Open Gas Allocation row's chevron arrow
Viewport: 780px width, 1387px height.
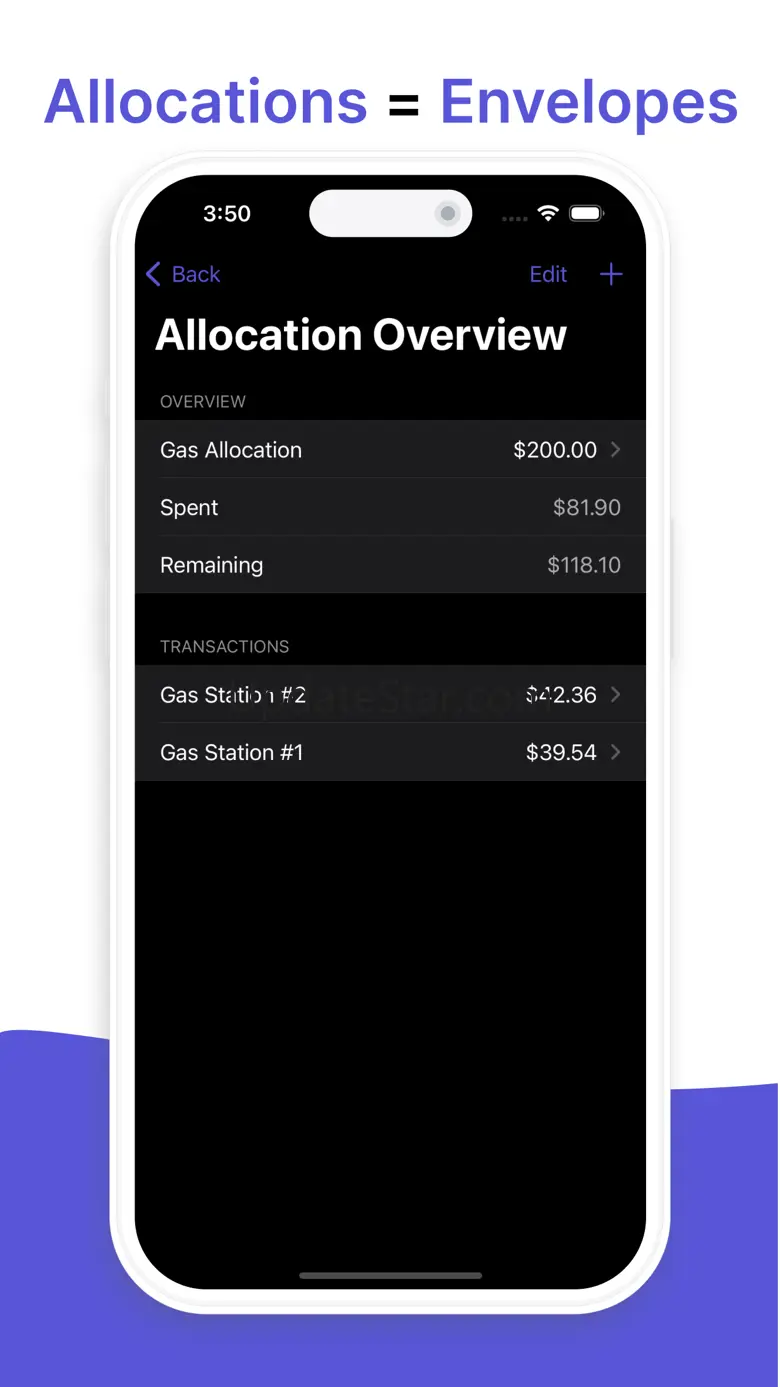point(616,450)
